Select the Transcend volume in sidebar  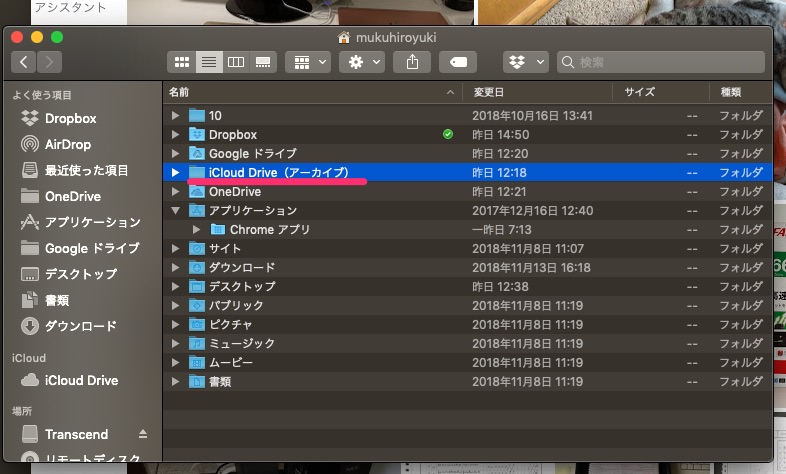pyautogui.click(x=65, y=434)
